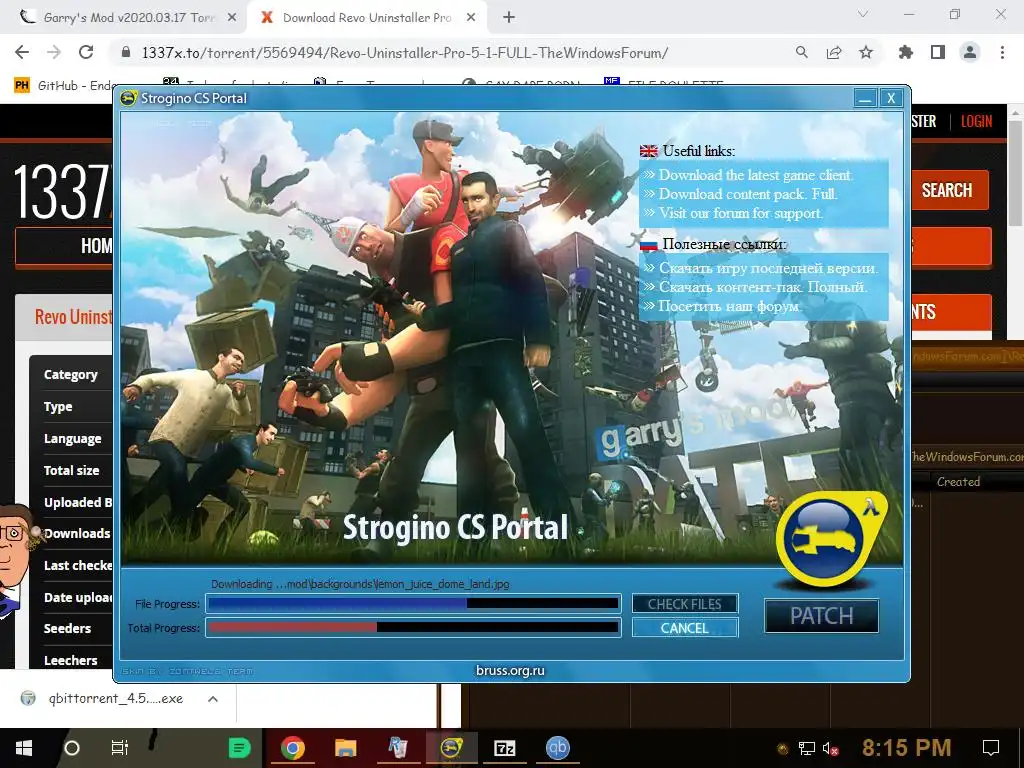Expand the qbittorrent download item chevron

[212, 699]
